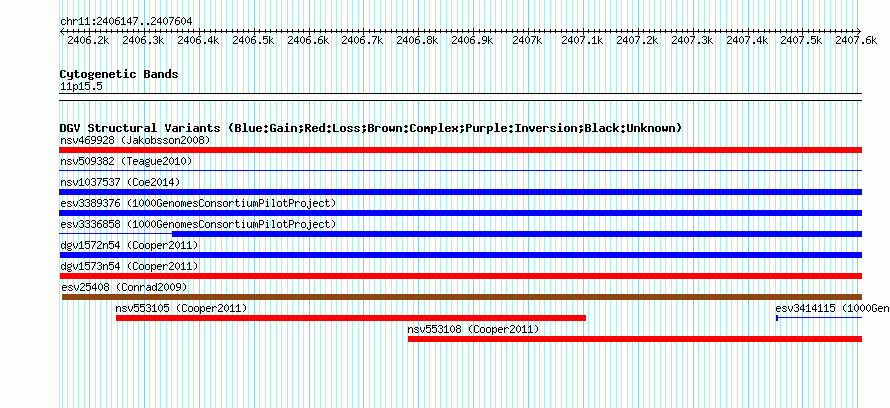
Task: Click the thin blue esv3414115 track line
Action: (819, 318)
